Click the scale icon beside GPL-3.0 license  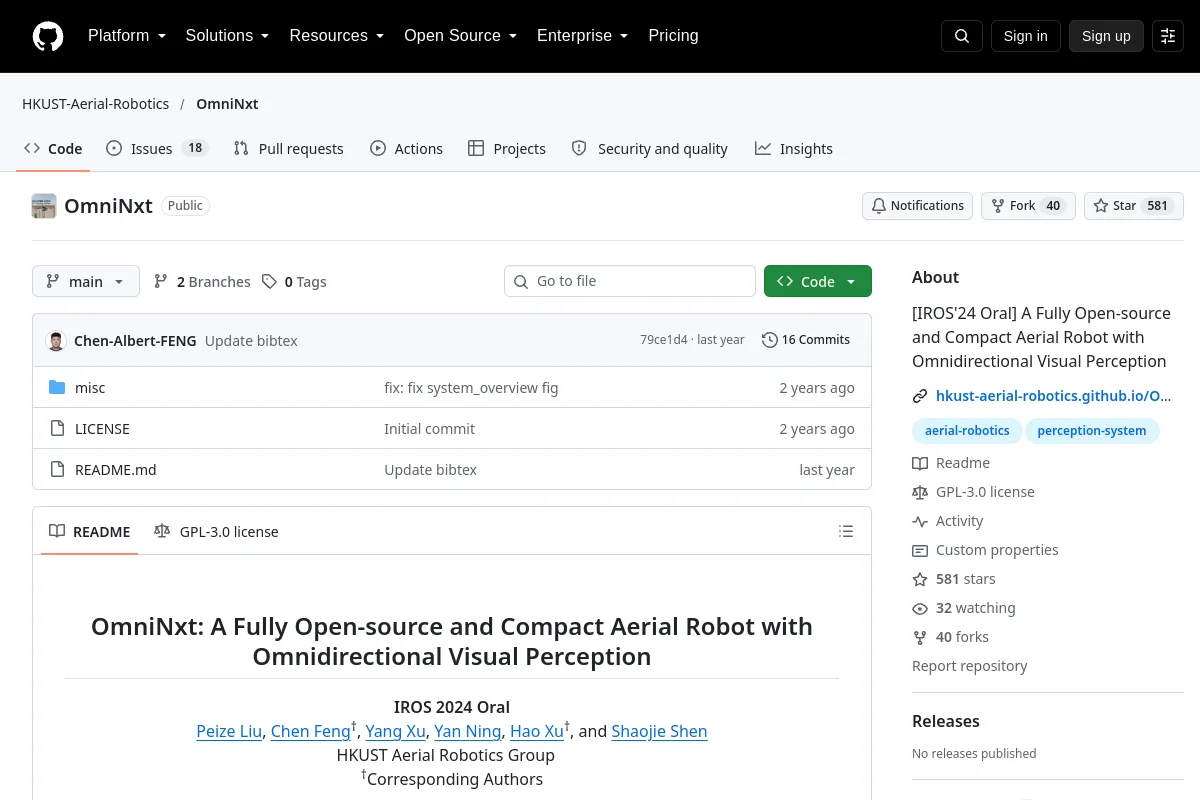coord(920,493)
